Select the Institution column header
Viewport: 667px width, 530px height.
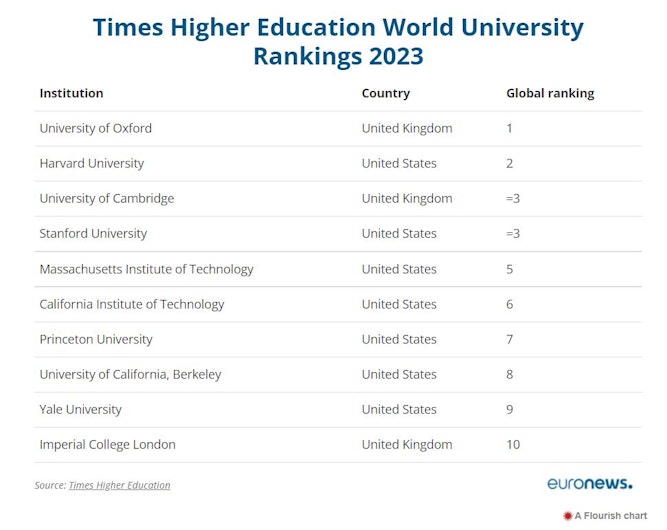71,93
